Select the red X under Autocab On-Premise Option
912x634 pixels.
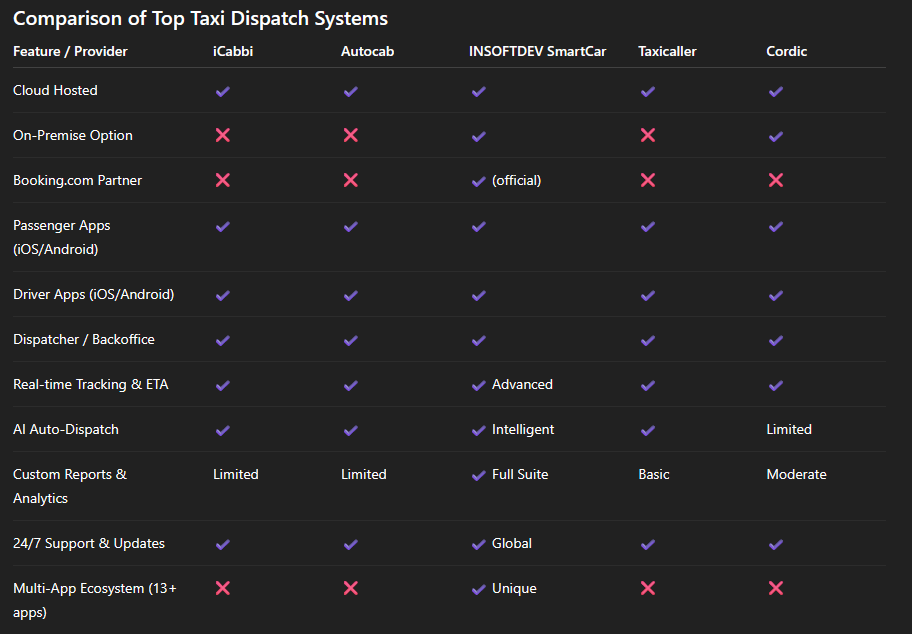click(350, 135)
